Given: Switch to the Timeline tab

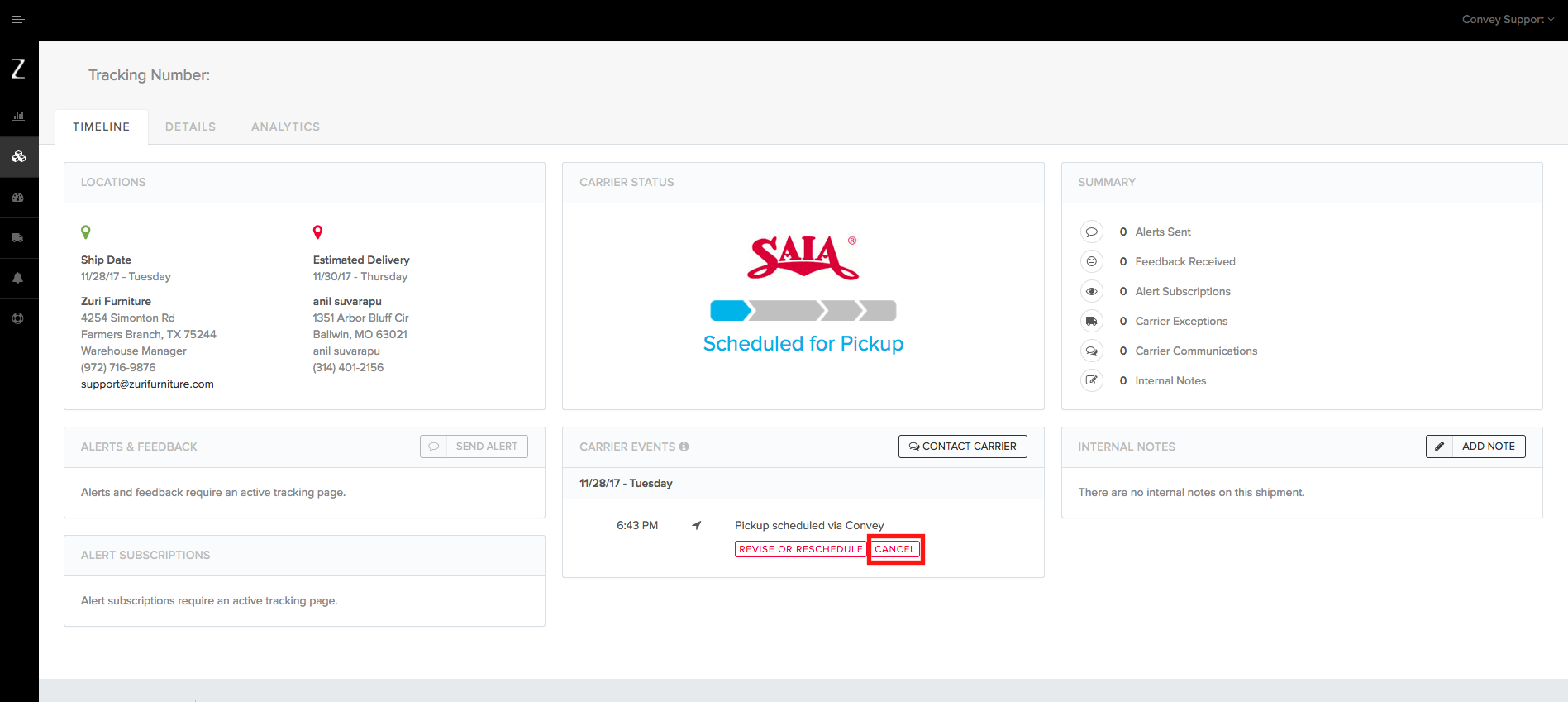Looking at the screenshot, I should tap(102, 127).
